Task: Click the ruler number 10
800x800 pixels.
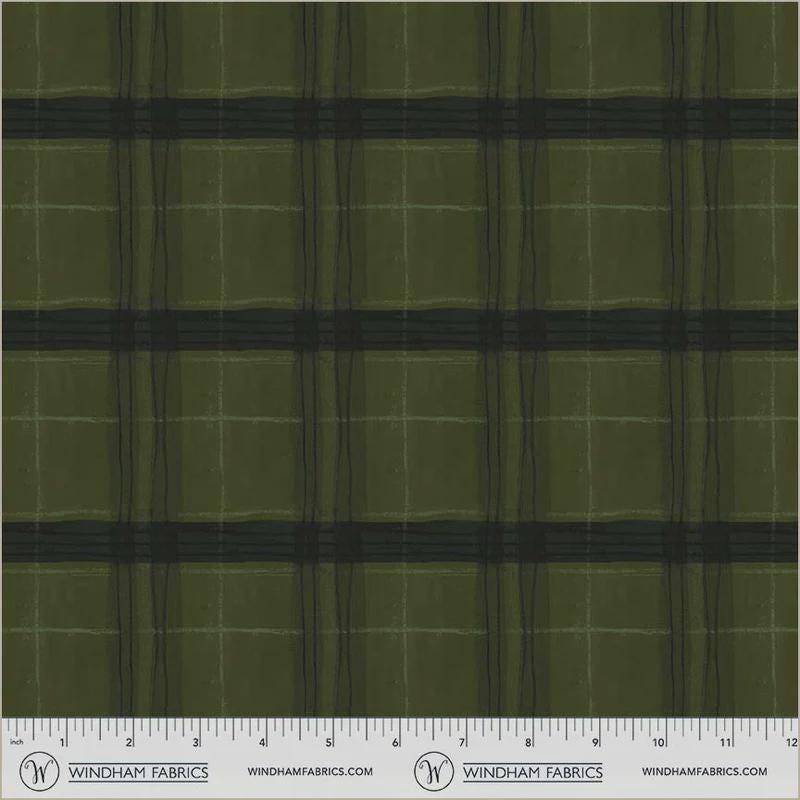Action: click(x=659, y=743)
